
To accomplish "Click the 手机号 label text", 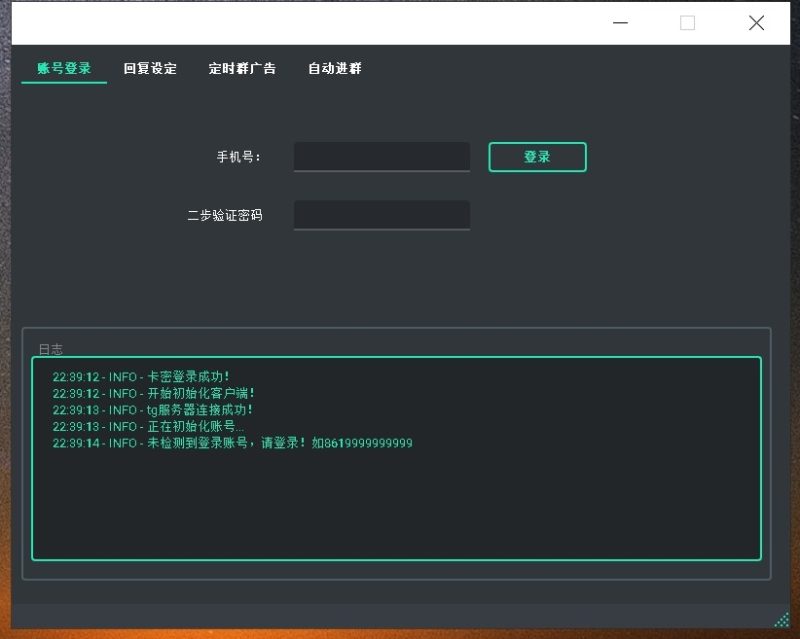I will [x=237, y=156].
